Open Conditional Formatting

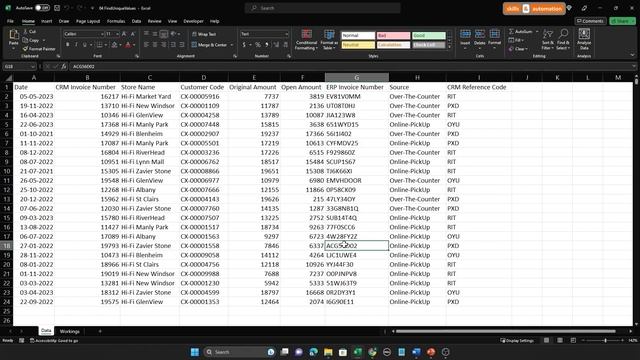pos(306,40)
